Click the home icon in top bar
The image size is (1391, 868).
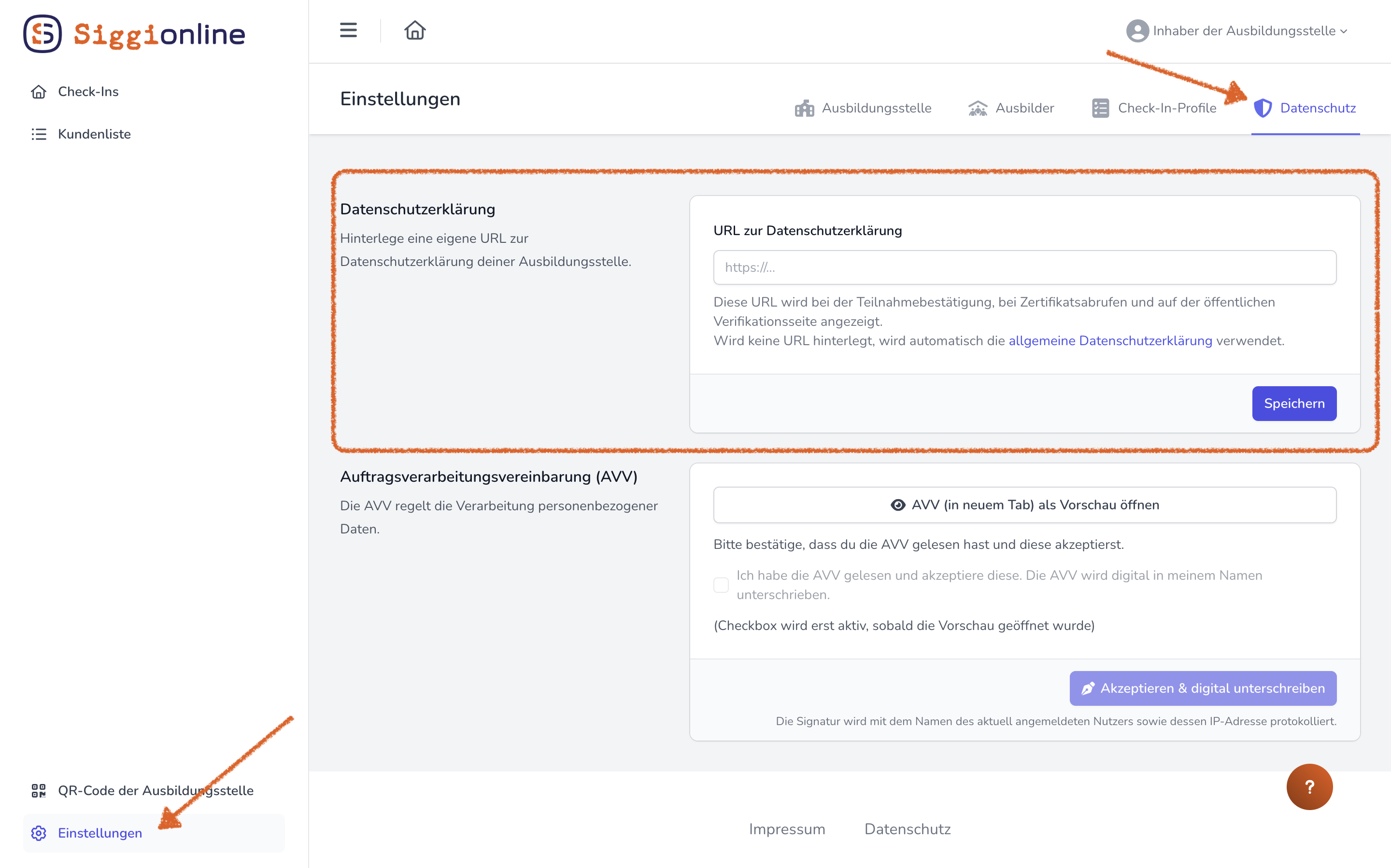(415, 30)
